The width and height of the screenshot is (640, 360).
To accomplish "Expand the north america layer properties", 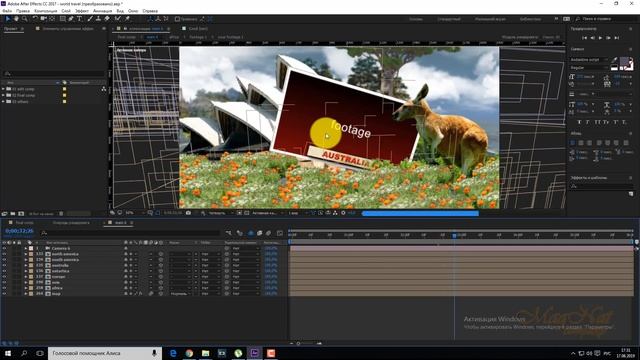I will (x=26, y=254).
